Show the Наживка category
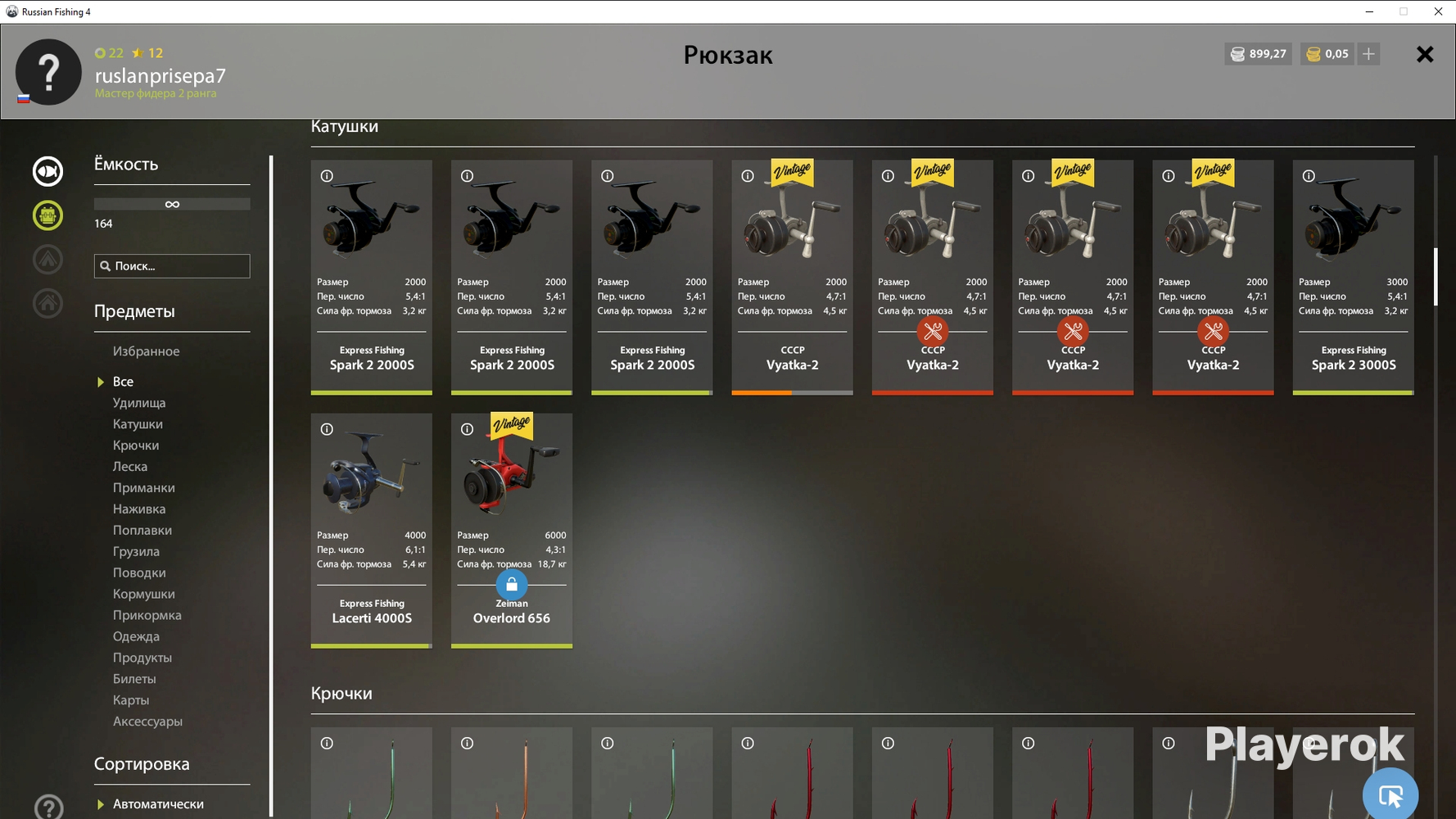Image resolution: width=1456 pixels, height=819 pixels. click(139, 509)
